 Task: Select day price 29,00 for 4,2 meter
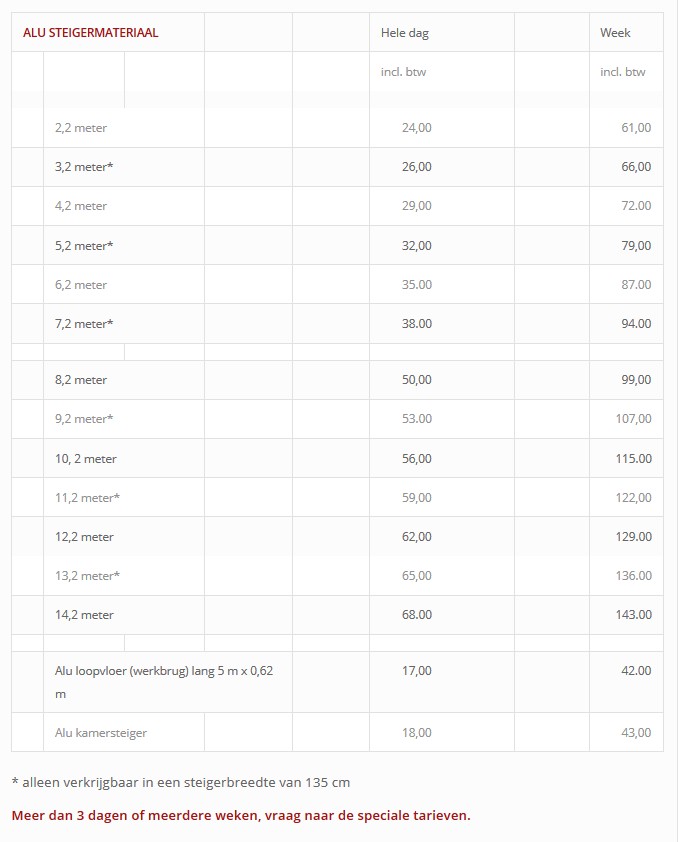click(417, 206)
